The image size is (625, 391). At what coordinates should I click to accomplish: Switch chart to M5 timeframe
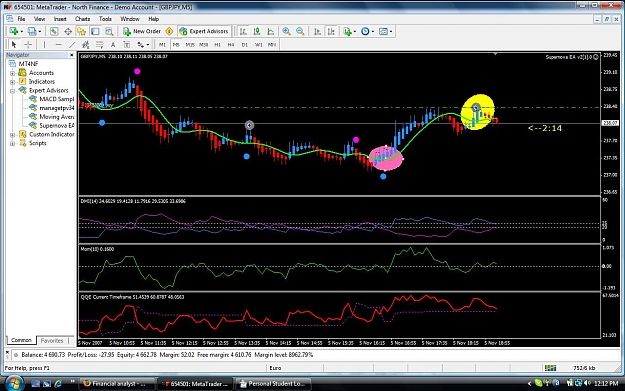[176, 45]
